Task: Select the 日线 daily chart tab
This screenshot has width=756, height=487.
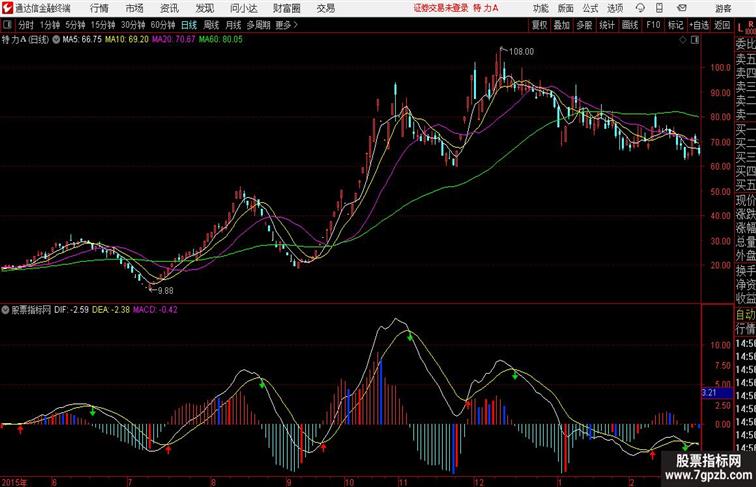Action: tap(189, 25)
